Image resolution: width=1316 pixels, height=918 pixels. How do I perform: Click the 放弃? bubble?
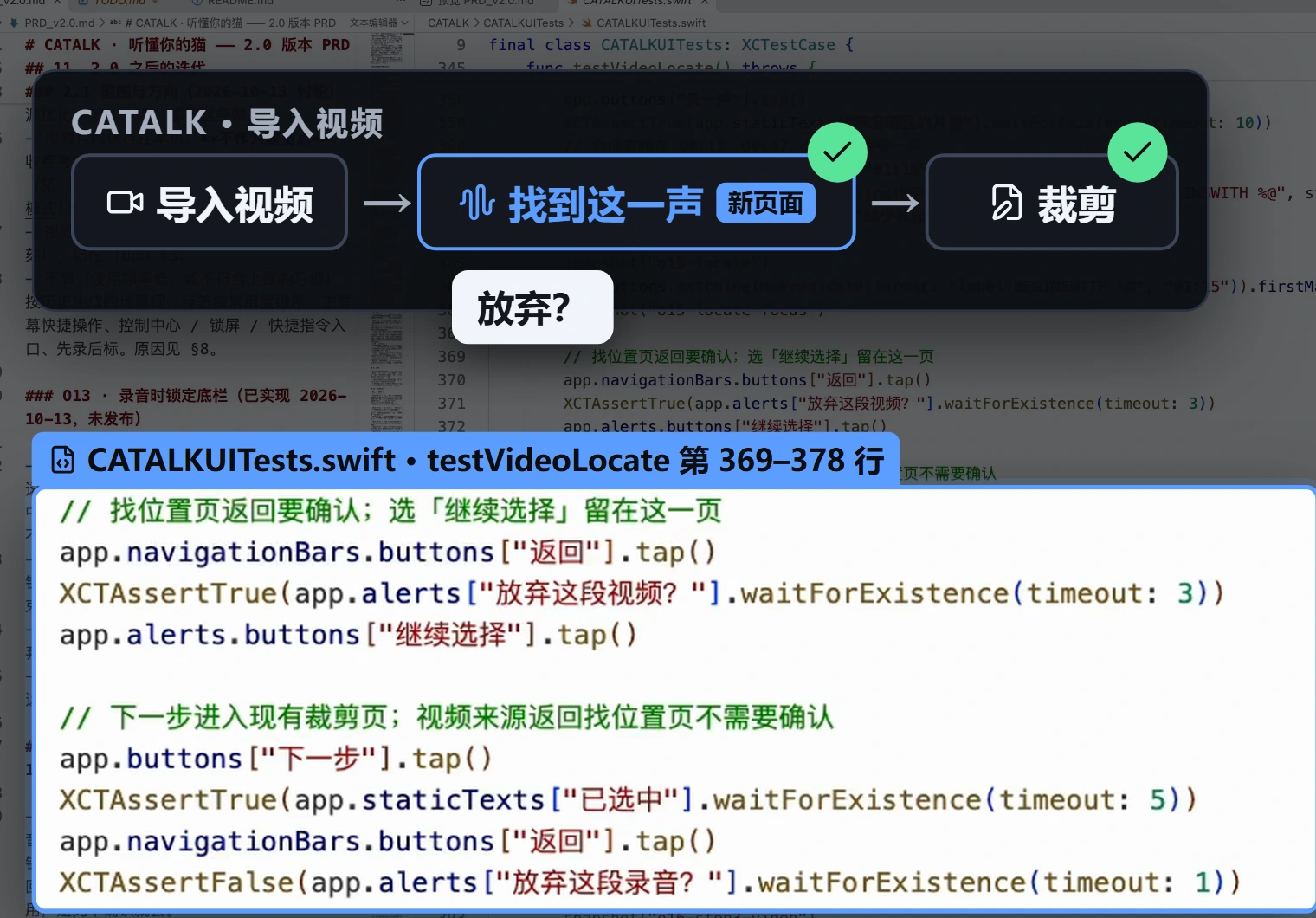[532, 307]
